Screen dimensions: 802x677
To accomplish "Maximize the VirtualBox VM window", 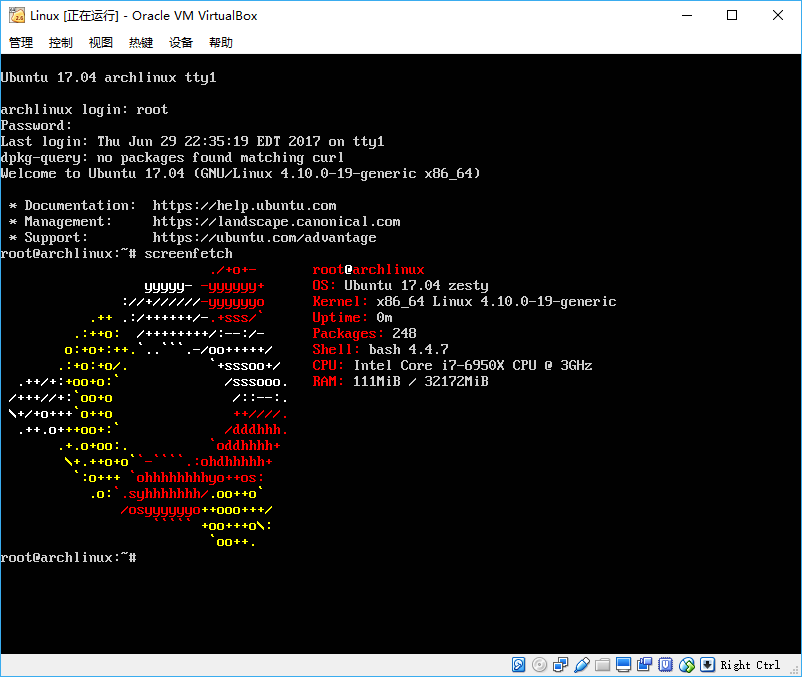I will (732, 15).
